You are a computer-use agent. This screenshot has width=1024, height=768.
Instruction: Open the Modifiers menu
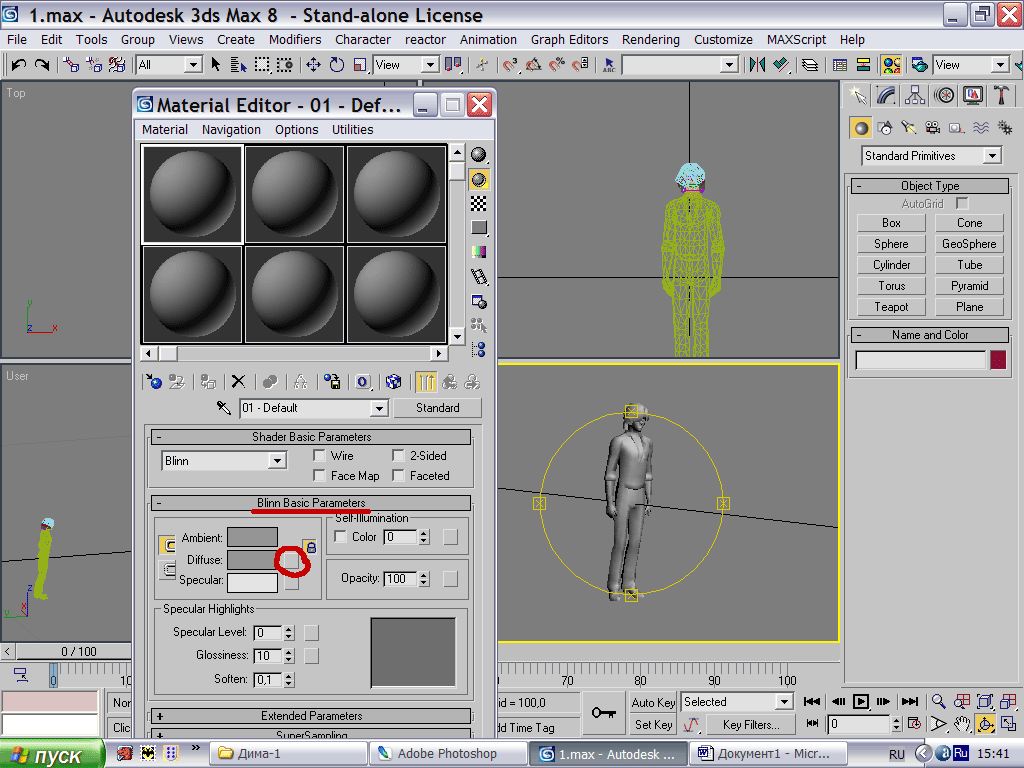point(295,39)
